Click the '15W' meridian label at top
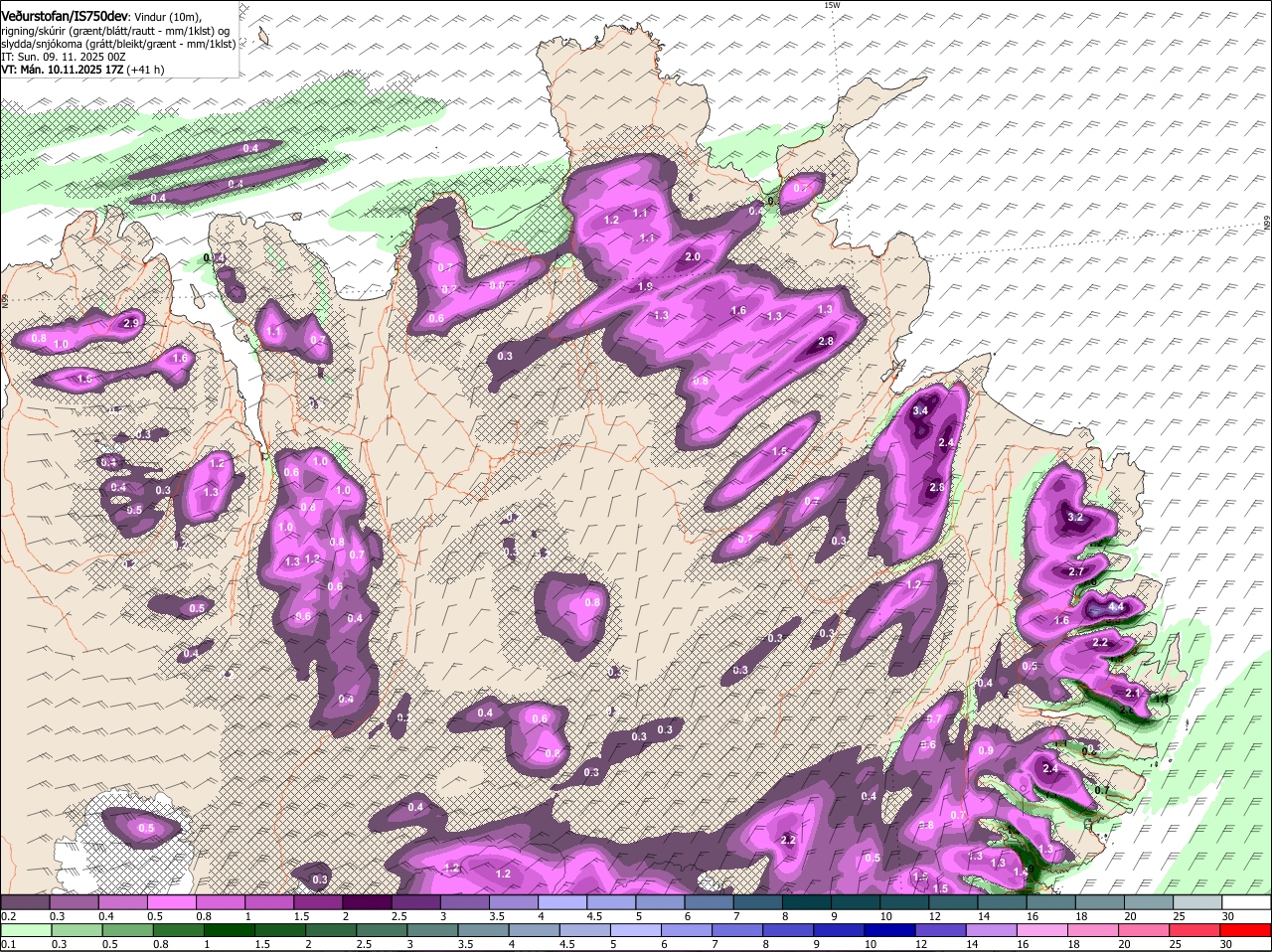1272x952 pixels. pos(832,5)
